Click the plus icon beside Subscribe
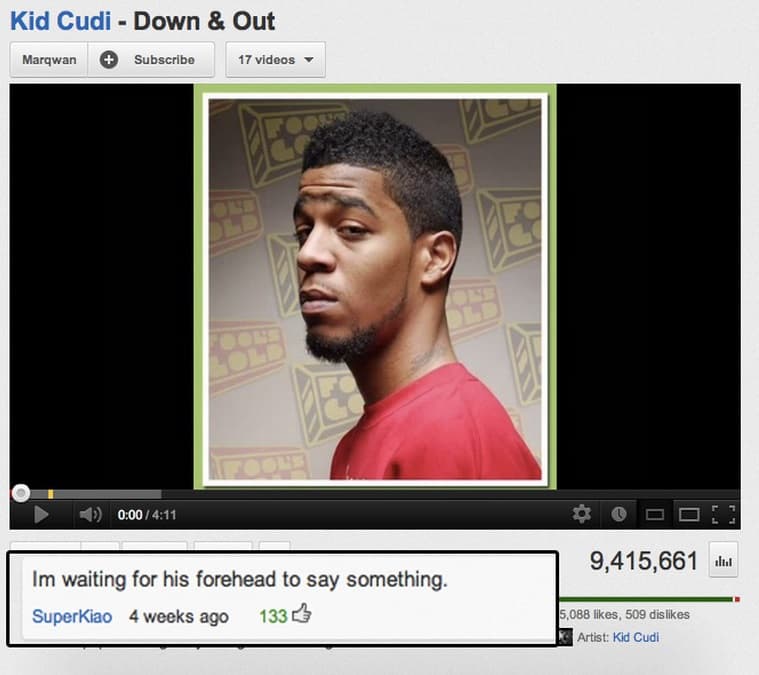The image size is (759, 675). click(x=109, y=60)
